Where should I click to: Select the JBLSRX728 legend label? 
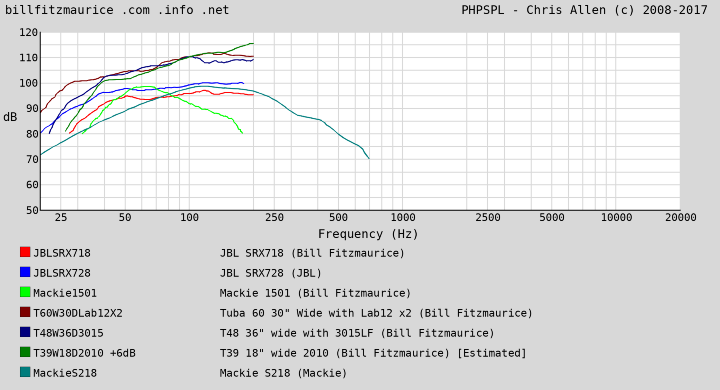point(62,273)
